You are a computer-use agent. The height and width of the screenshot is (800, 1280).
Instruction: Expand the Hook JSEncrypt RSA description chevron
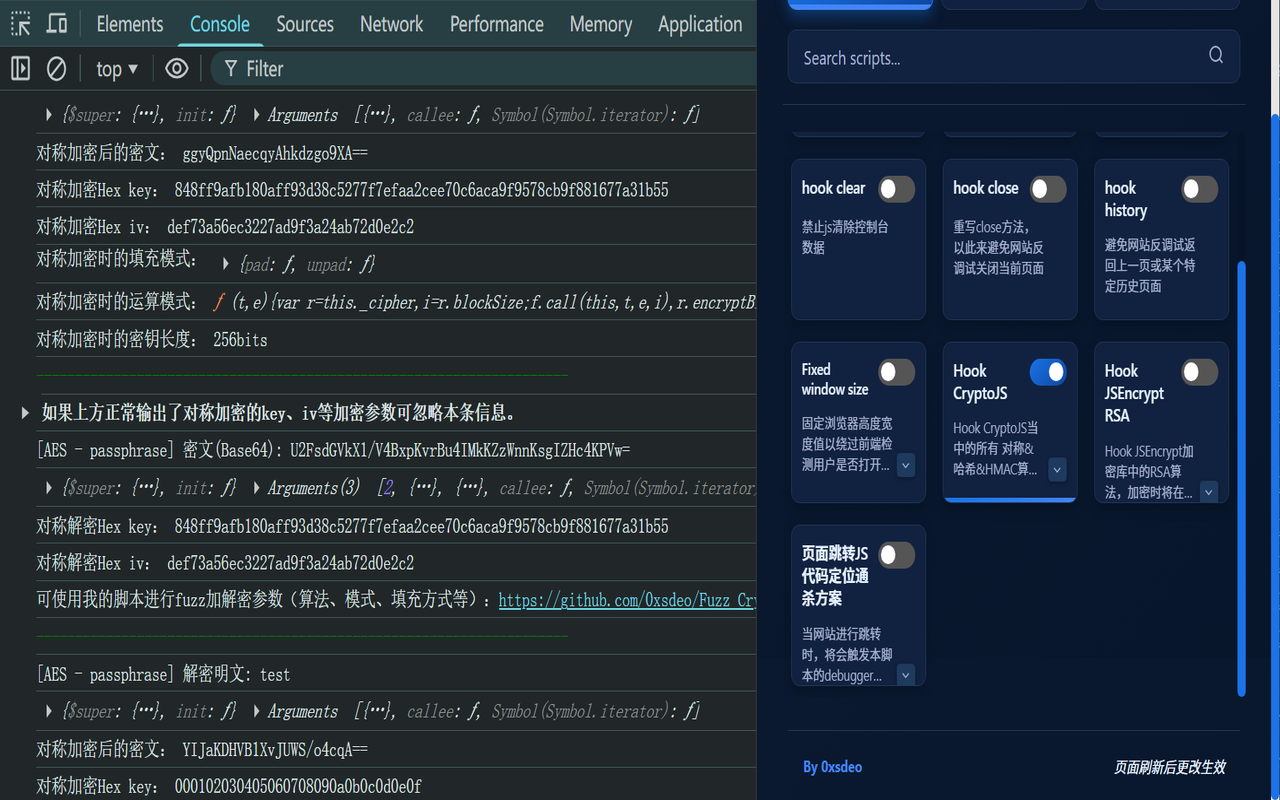(x=1209, y=490)
